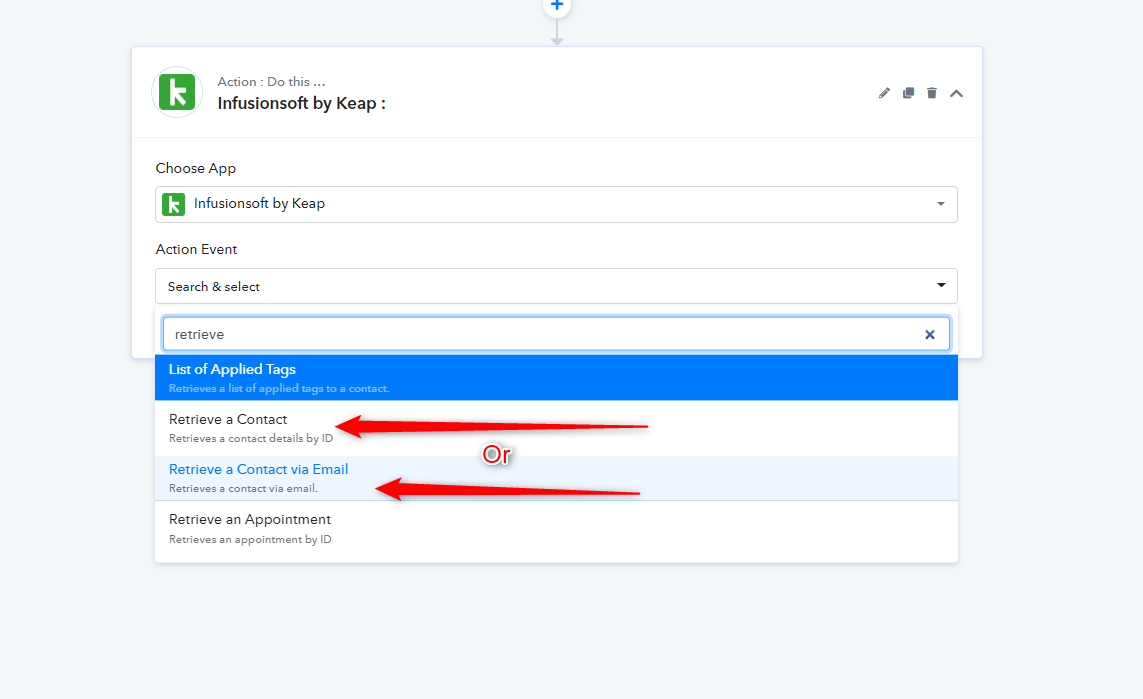Click the Infusionsoft by Keap logo in header
The height and width of the screenshot is (699, 1143).
coord(176,93)
